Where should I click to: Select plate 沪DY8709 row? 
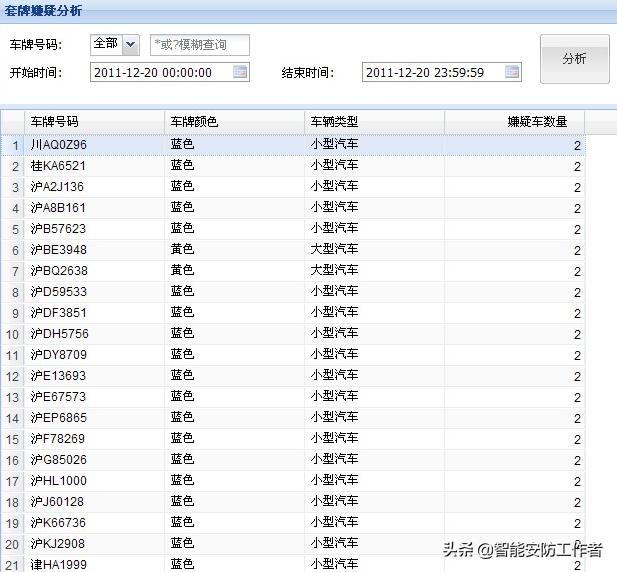293,355
